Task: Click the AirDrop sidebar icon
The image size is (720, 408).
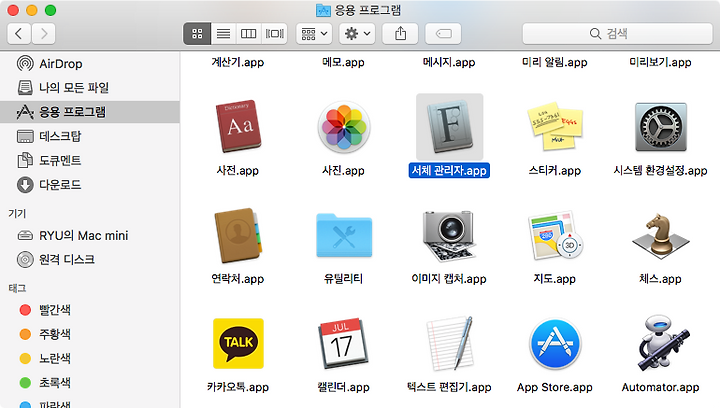Action: click(25, 63)
